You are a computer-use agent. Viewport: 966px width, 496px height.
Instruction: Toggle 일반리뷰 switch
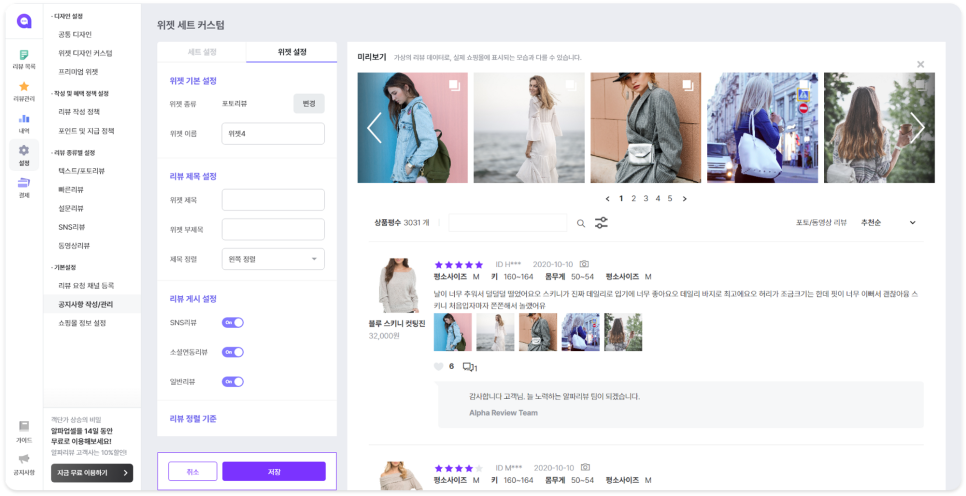pyautogui.click(x=233, y=381)
